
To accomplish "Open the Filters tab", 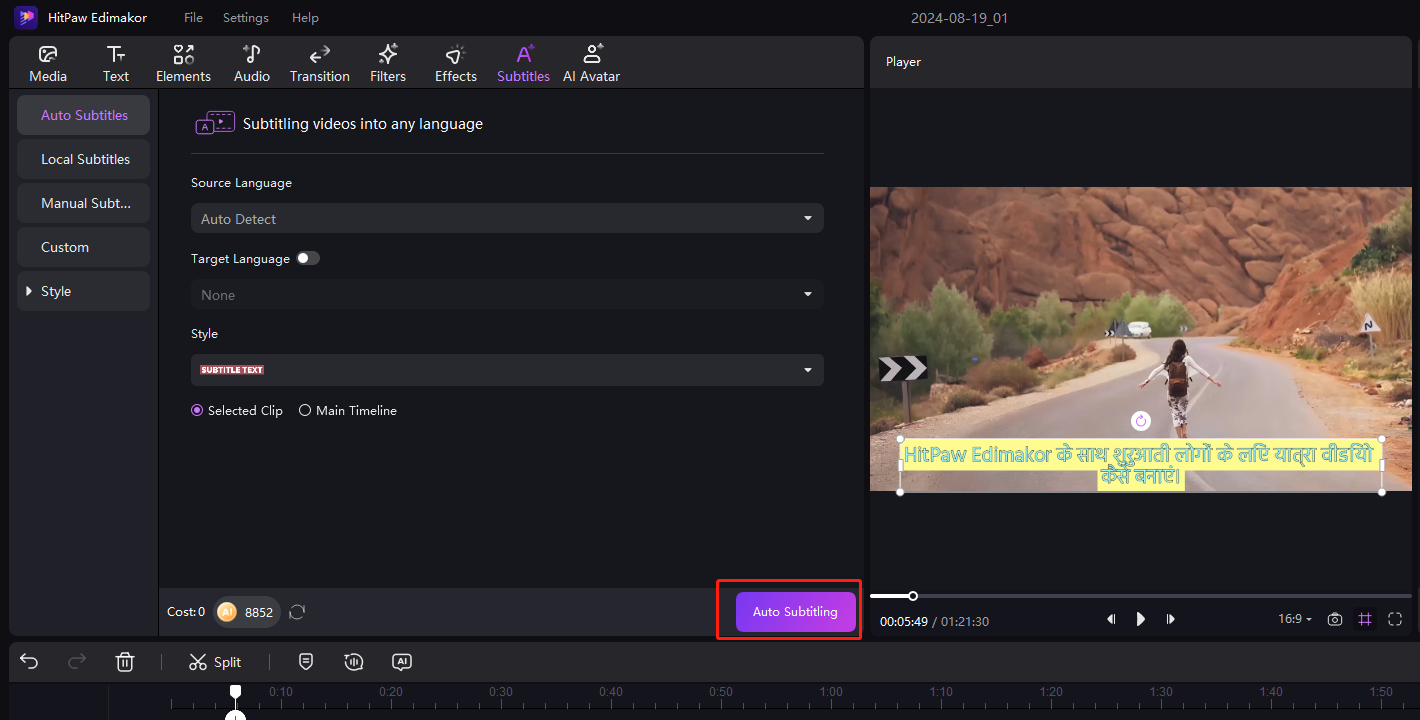I will (x=388, y=64).
